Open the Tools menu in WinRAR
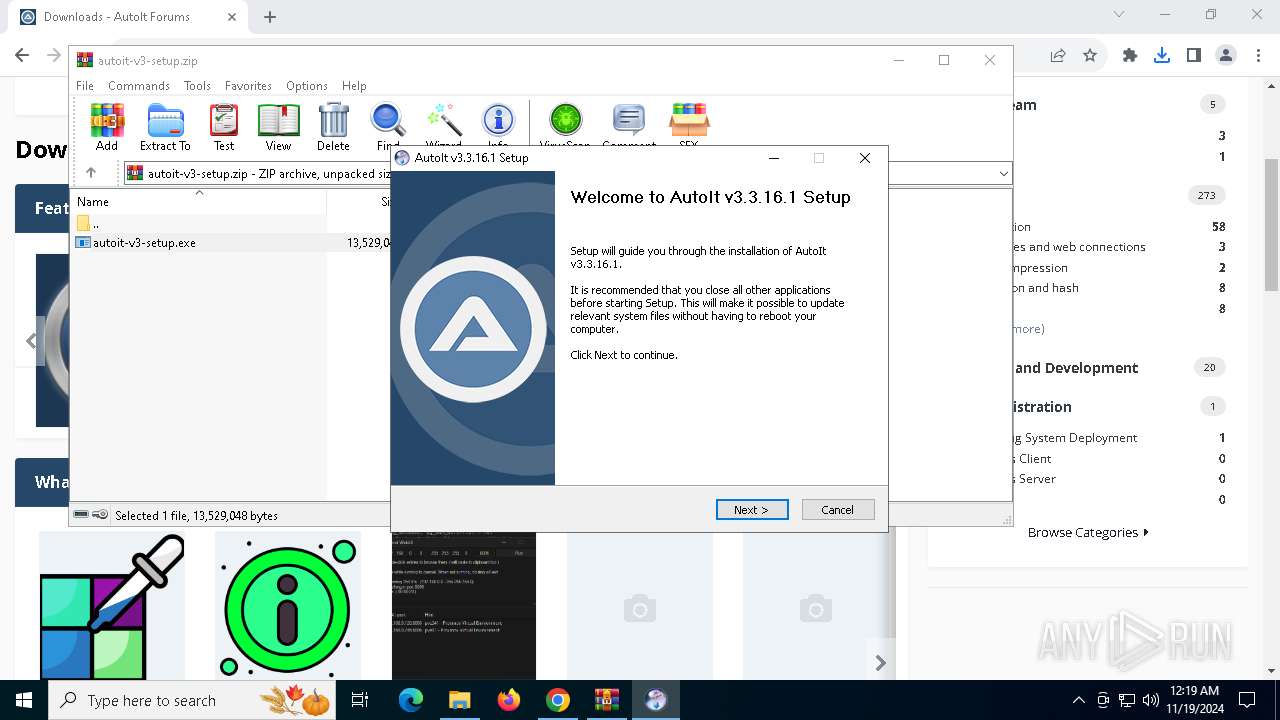1280x720 pixels. tap(197, 86)
